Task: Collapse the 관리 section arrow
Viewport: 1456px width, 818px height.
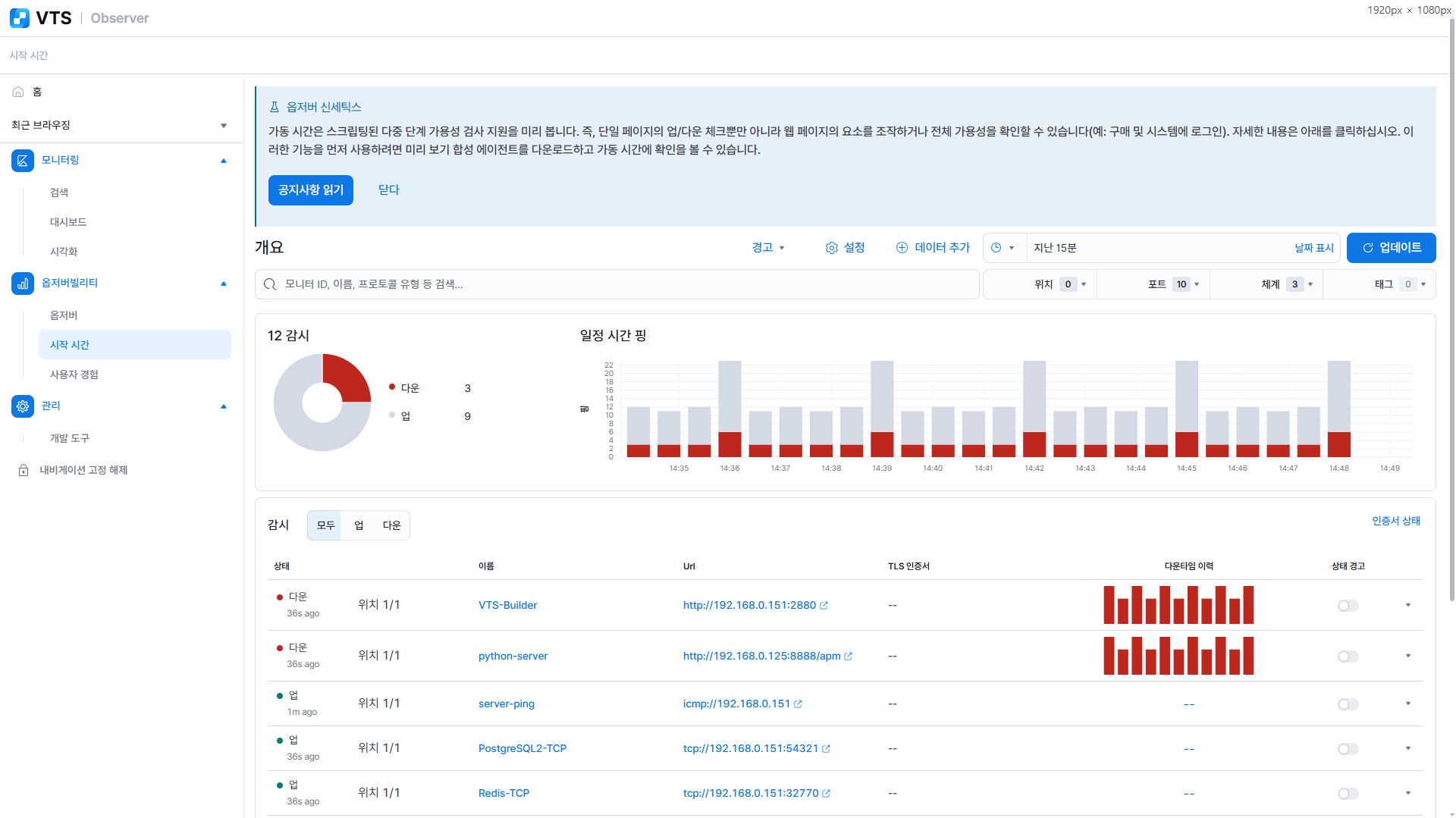Action: [x=224, y=406]
